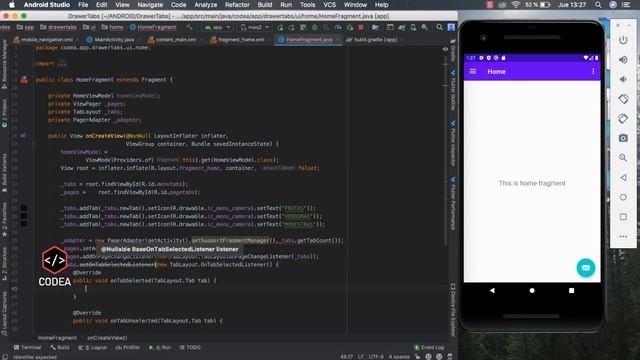Click the This is home fragment text

[x=532, y=183]
